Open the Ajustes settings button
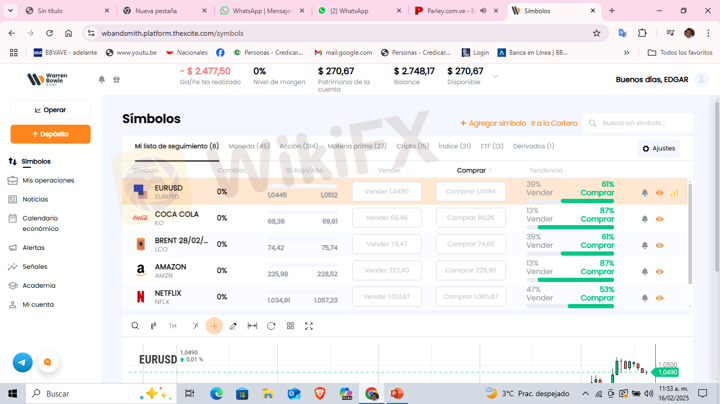 pyautogui.click(x=658, y=148)
